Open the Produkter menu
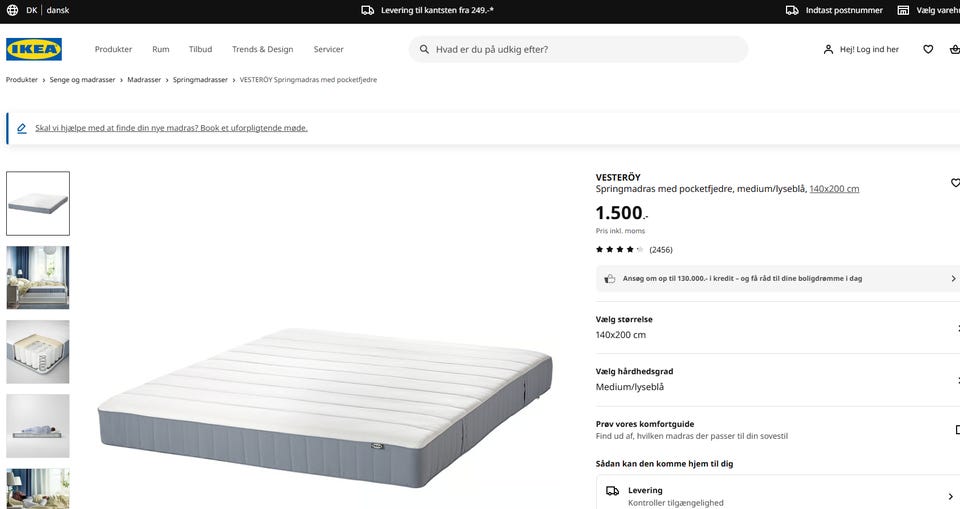 (x=113, y=49)
